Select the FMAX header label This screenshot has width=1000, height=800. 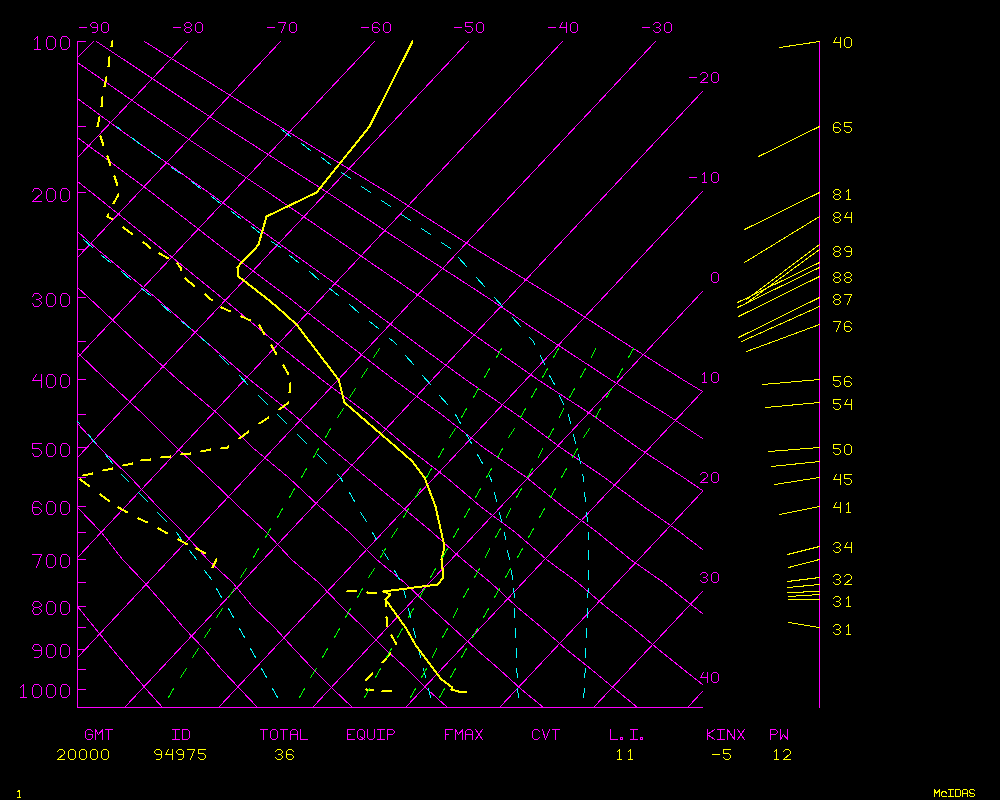click(463, 735)
